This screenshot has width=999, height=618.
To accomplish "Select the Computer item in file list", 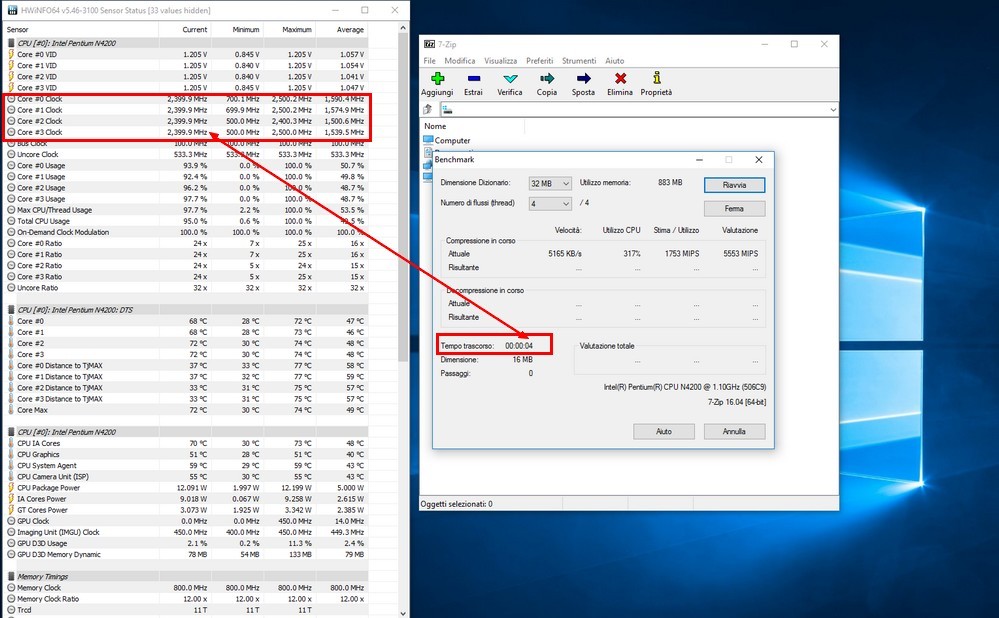I will tap(451, 141).
